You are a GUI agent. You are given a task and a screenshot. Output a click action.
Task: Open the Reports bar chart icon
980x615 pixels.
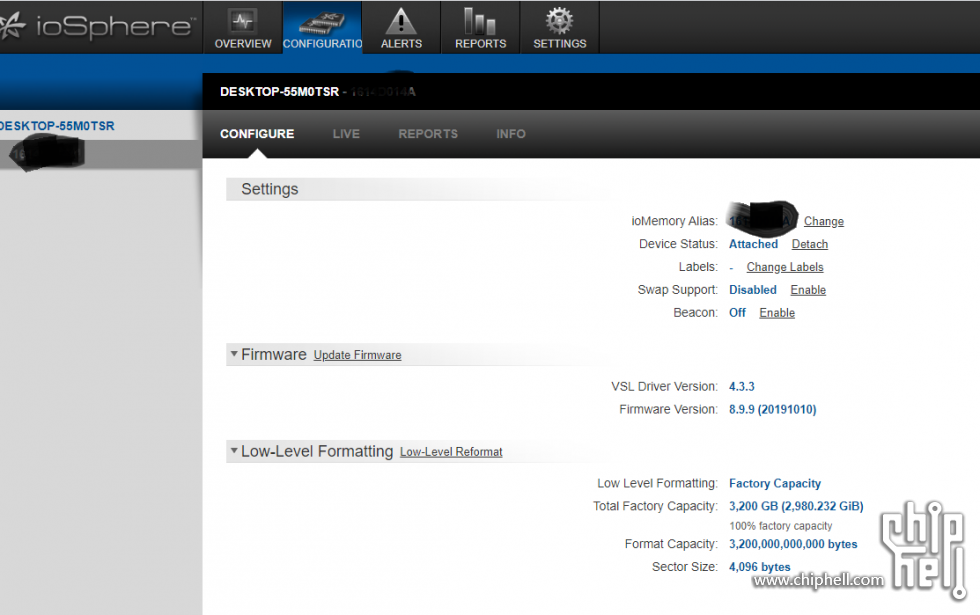(x=480, y=21)
